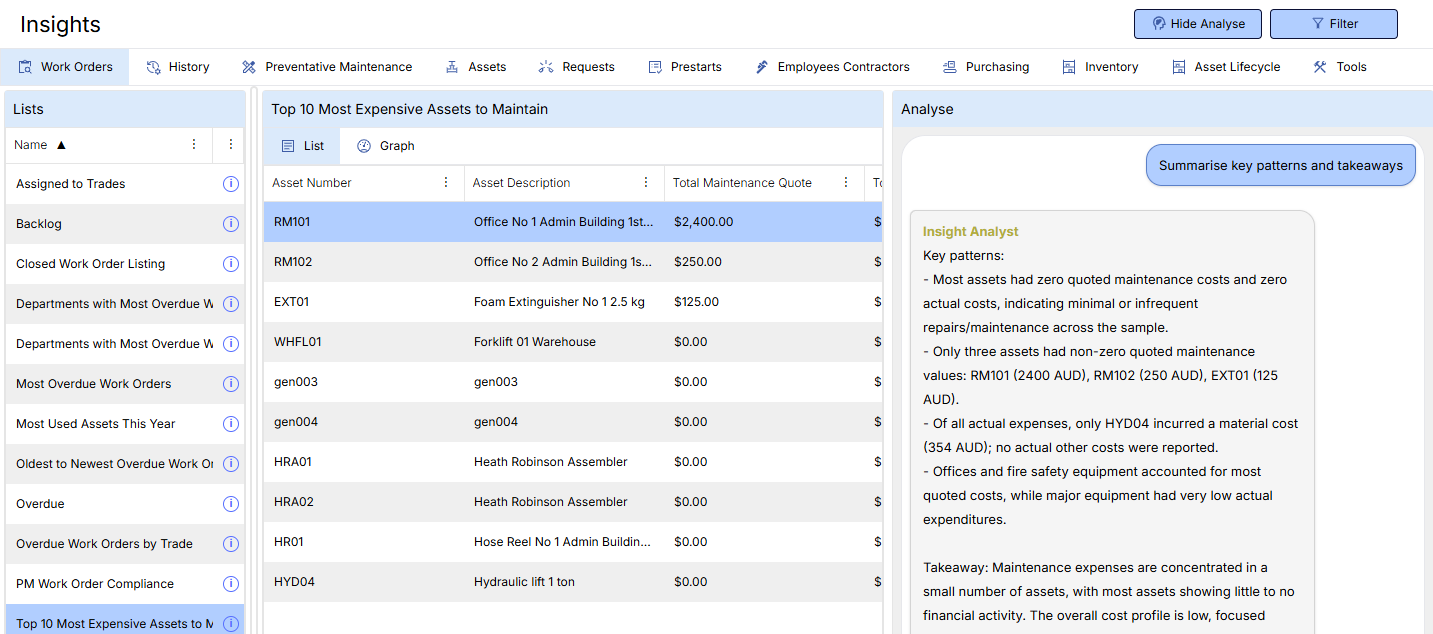The height and width of the screenshot is (634, 1433).
Task: Click Summarise key patterns and takeaways prompt
Action: (1280, 166)
